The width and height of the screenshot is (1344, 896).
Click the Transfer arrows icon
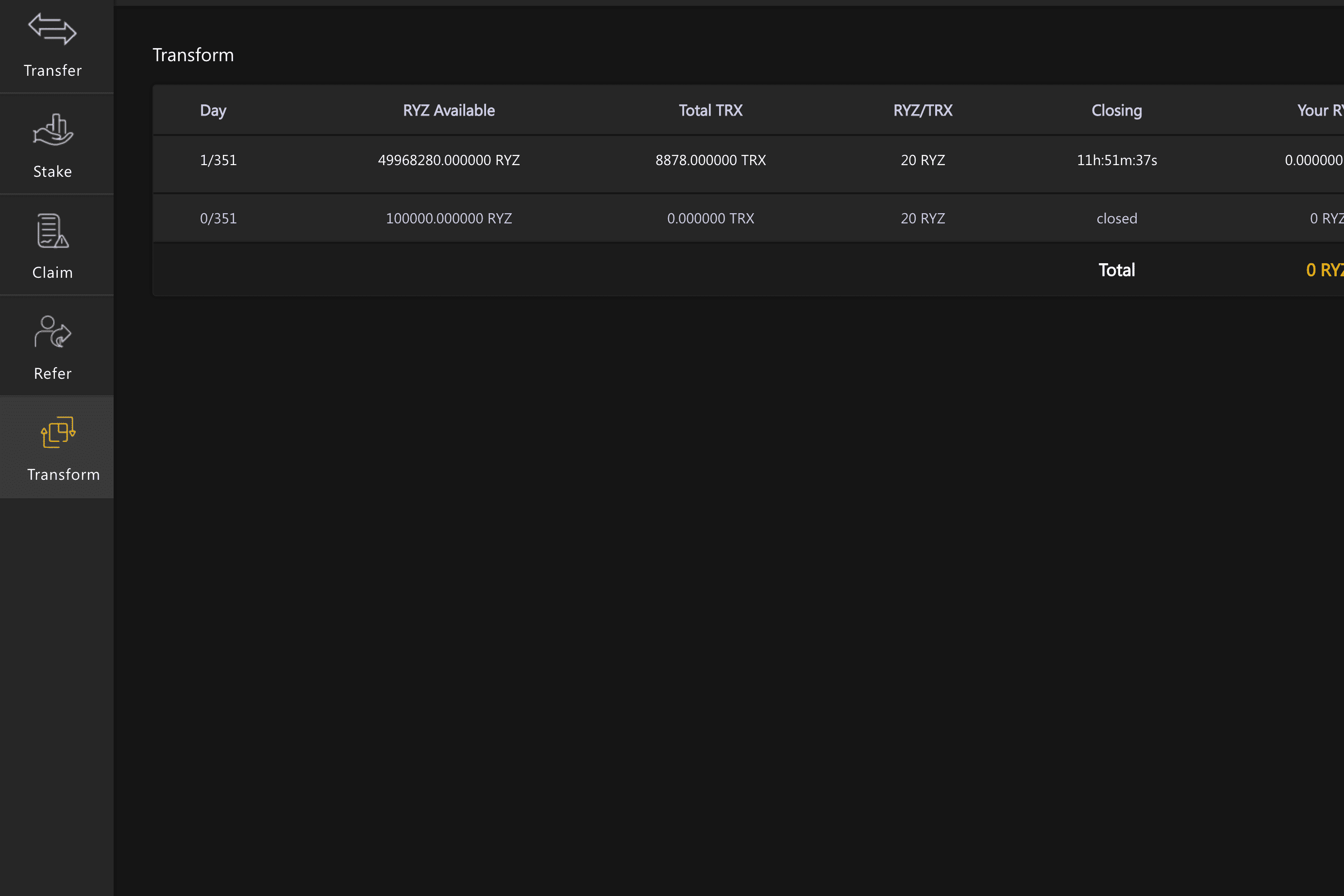pos(52,29)
